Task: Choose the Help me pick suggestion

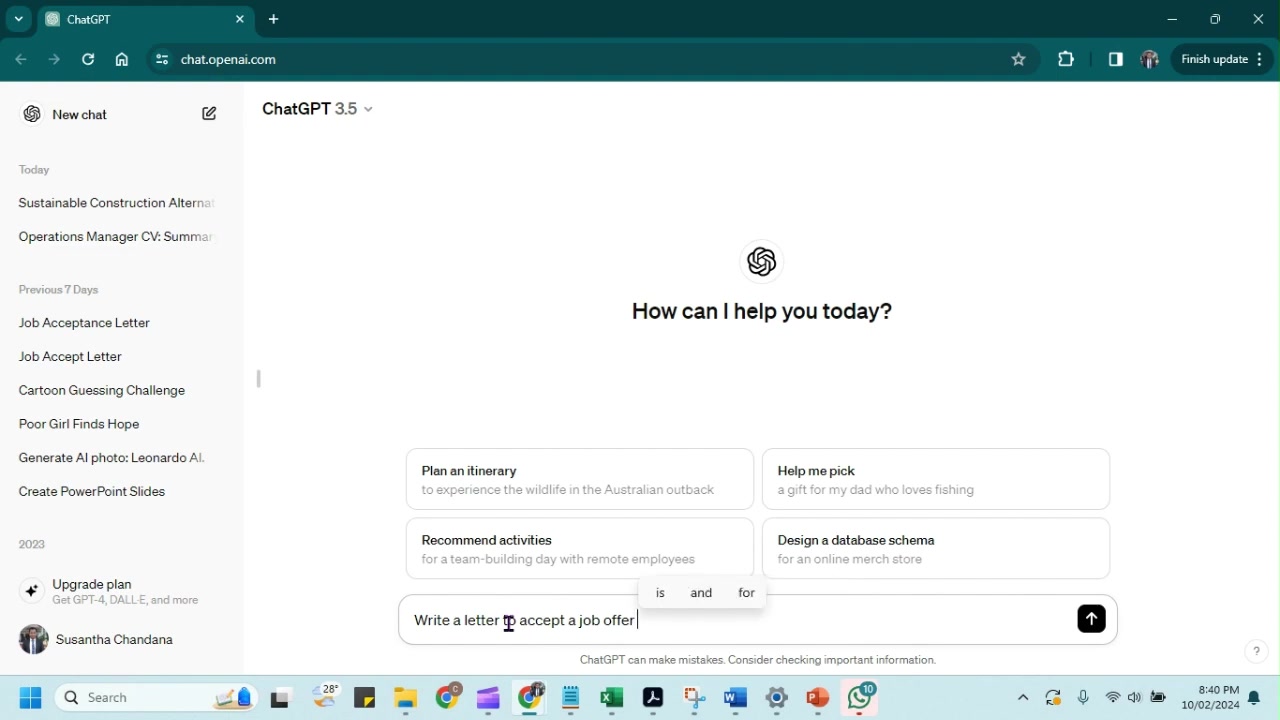Action: 936,480
